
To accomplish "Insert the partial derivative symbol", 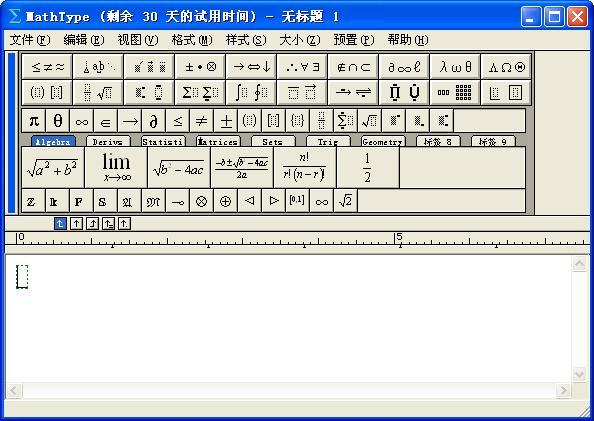I will tap(153, 121).
